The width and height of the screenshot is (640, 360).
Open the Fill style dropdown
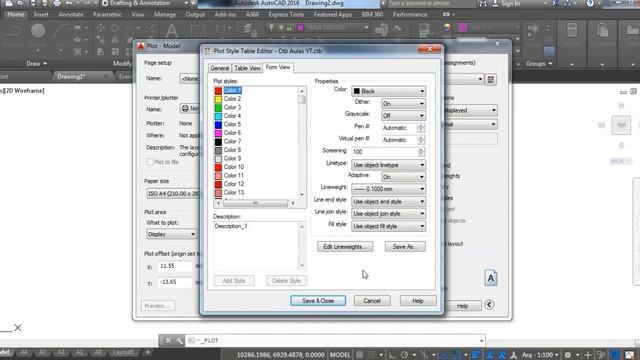pyautogui.click(x=389, y=226)
